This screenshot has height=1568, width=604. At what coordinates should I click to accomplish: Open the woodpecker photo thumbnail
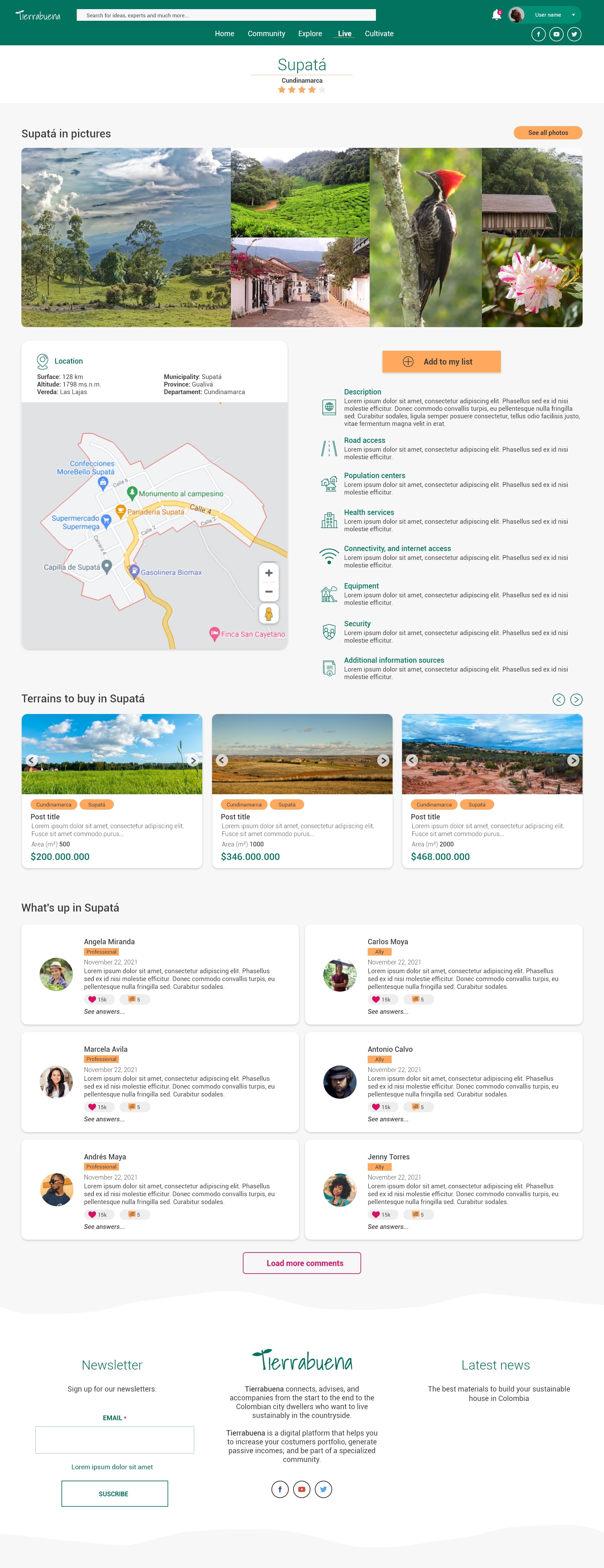pyautogui.click(x=426, y=237)
